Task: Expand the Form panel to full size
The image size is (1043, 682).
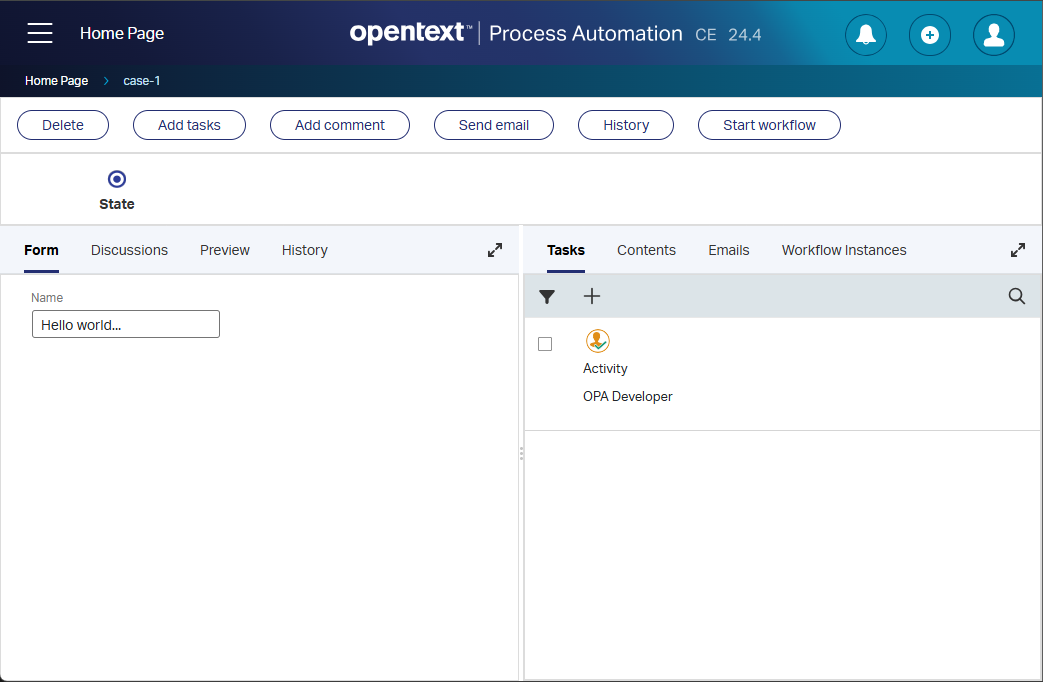Action: pyautogui.click(x=495, y=250)
